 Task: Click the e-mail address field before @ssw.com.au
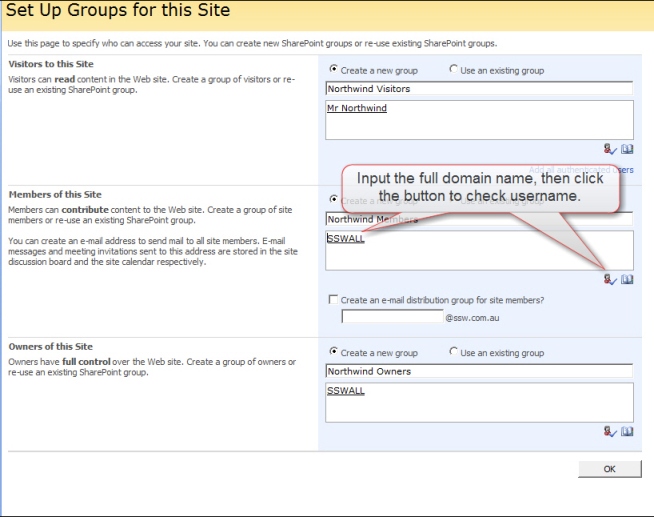point(391,316)
